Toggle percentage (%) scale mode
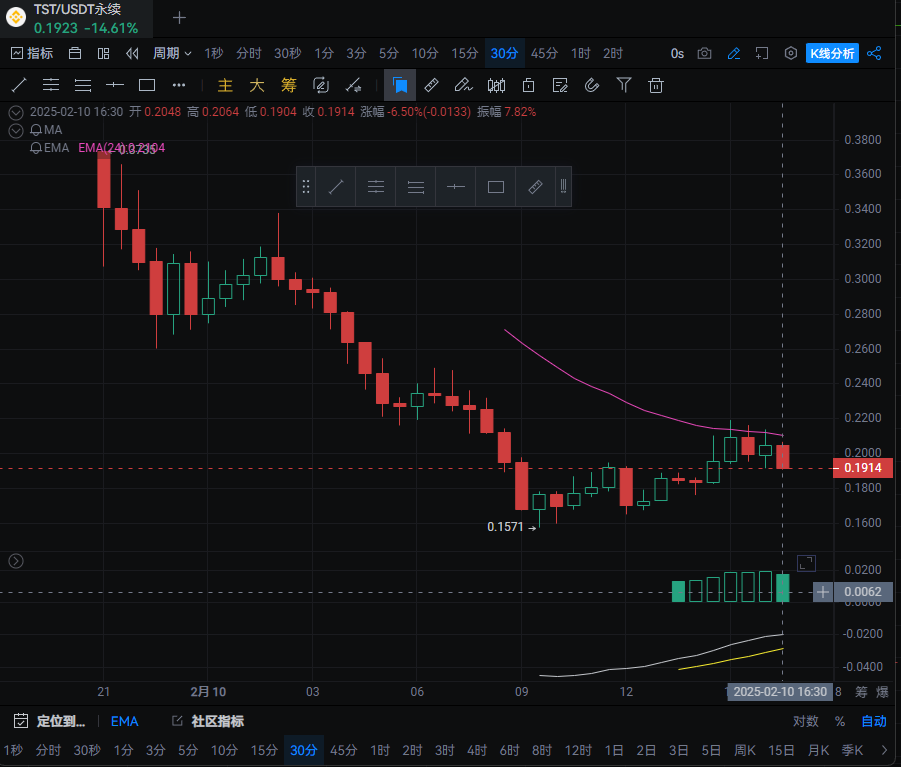This screenshot has height=767, width=901. 841,721
